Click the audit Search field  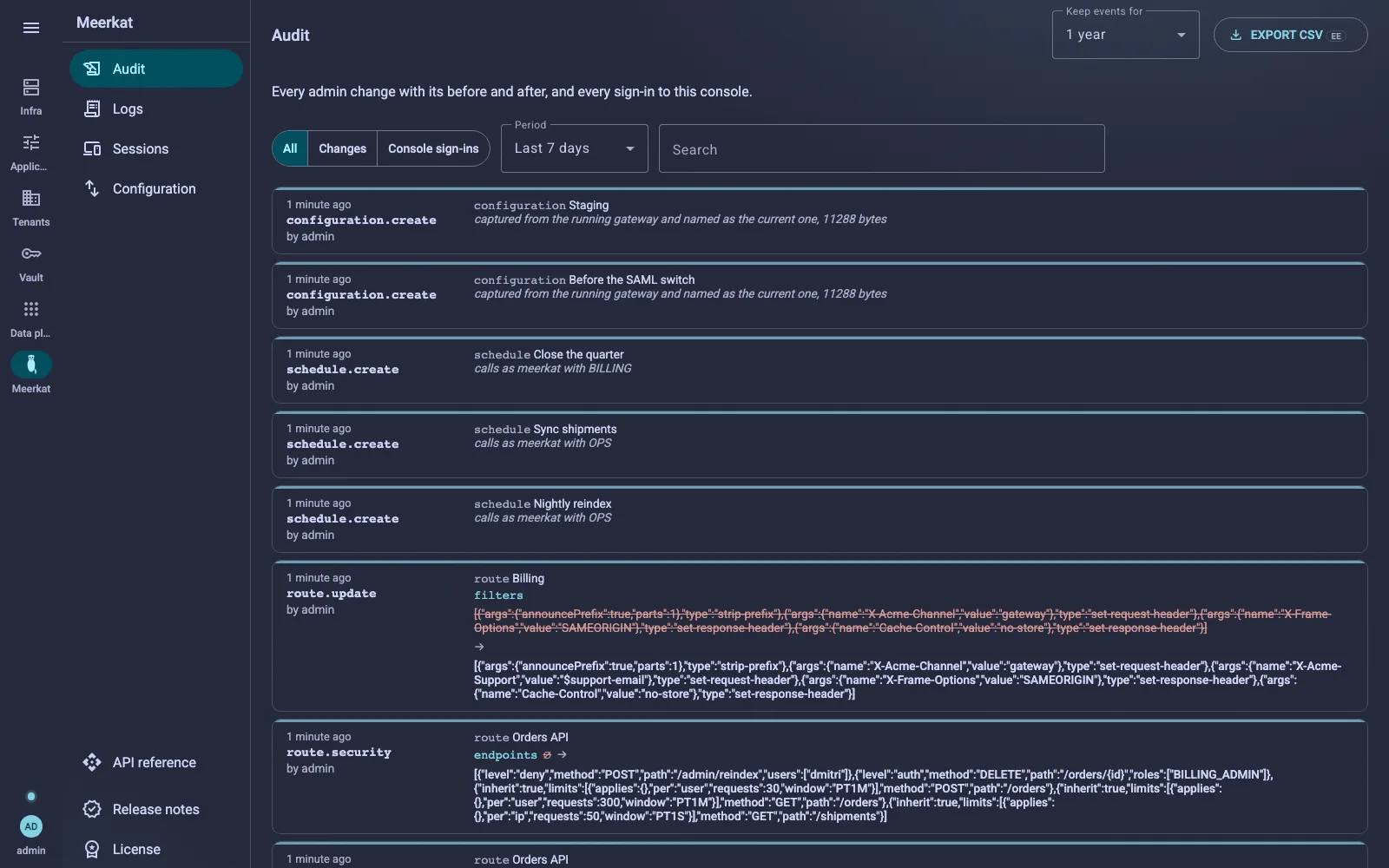[881, 148]
